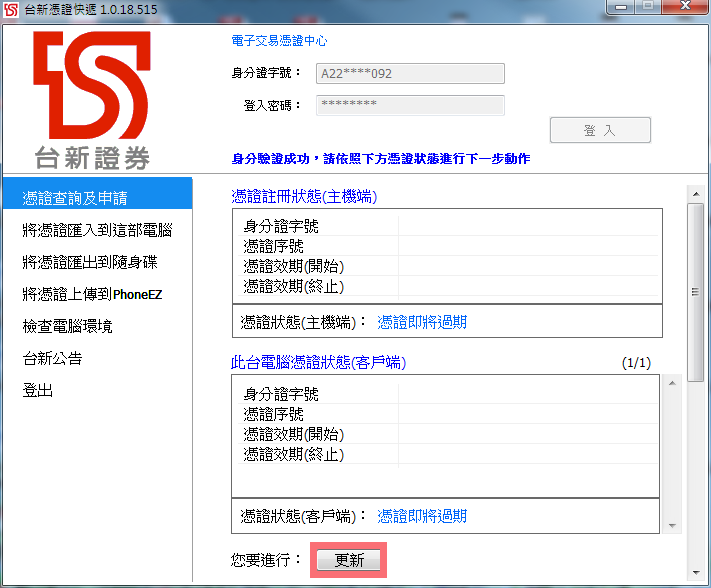Click the 身分驗證成功 status message

(381, 159)
